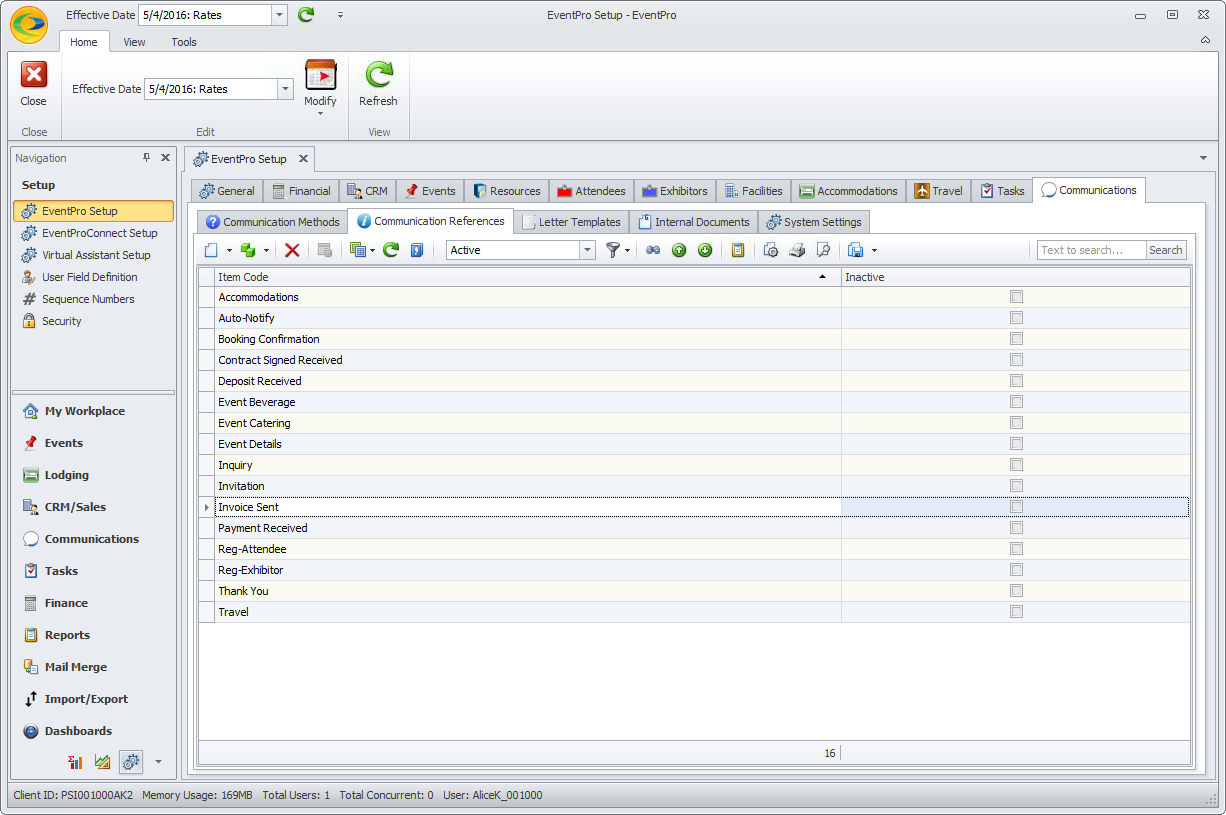1226x815 pixels.
Task: Open the ribbon Effective Date dropdown
Action: 286,89
